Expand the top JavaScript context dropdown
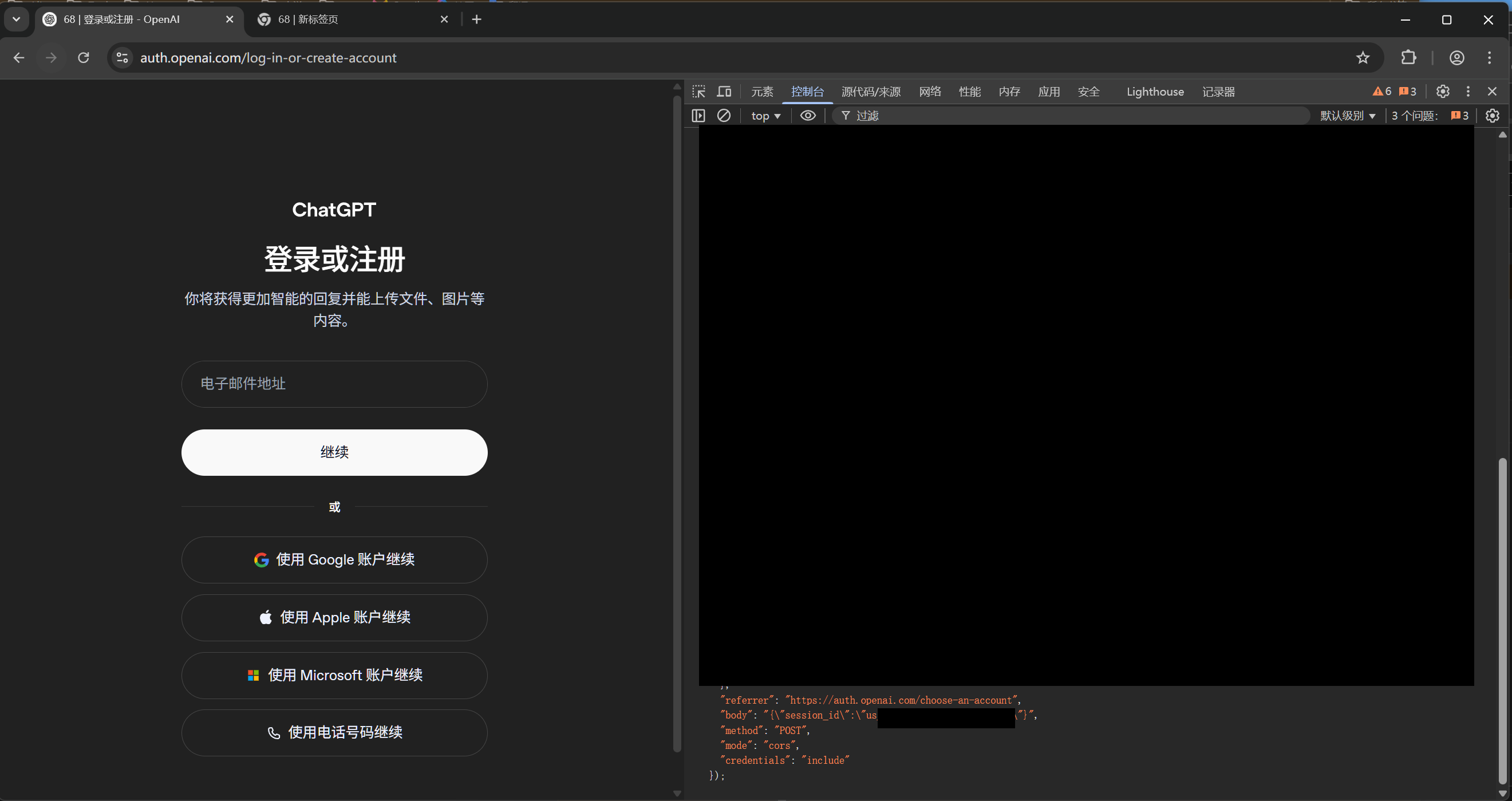The image size is (1512, 801). click(x=765, y=116)
